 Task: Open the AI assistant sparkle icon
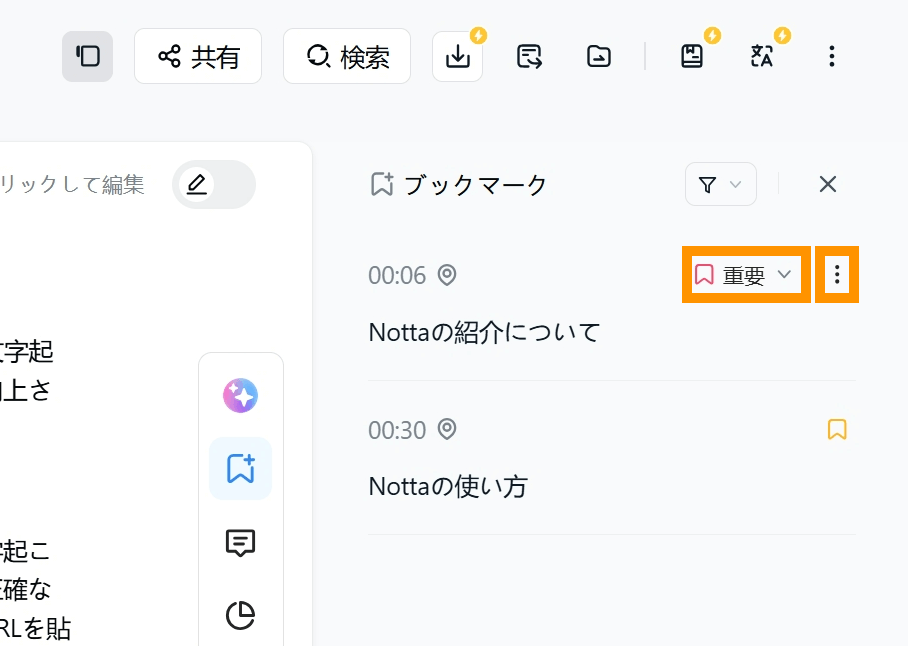pyautogui.click(x=240, y=395)
